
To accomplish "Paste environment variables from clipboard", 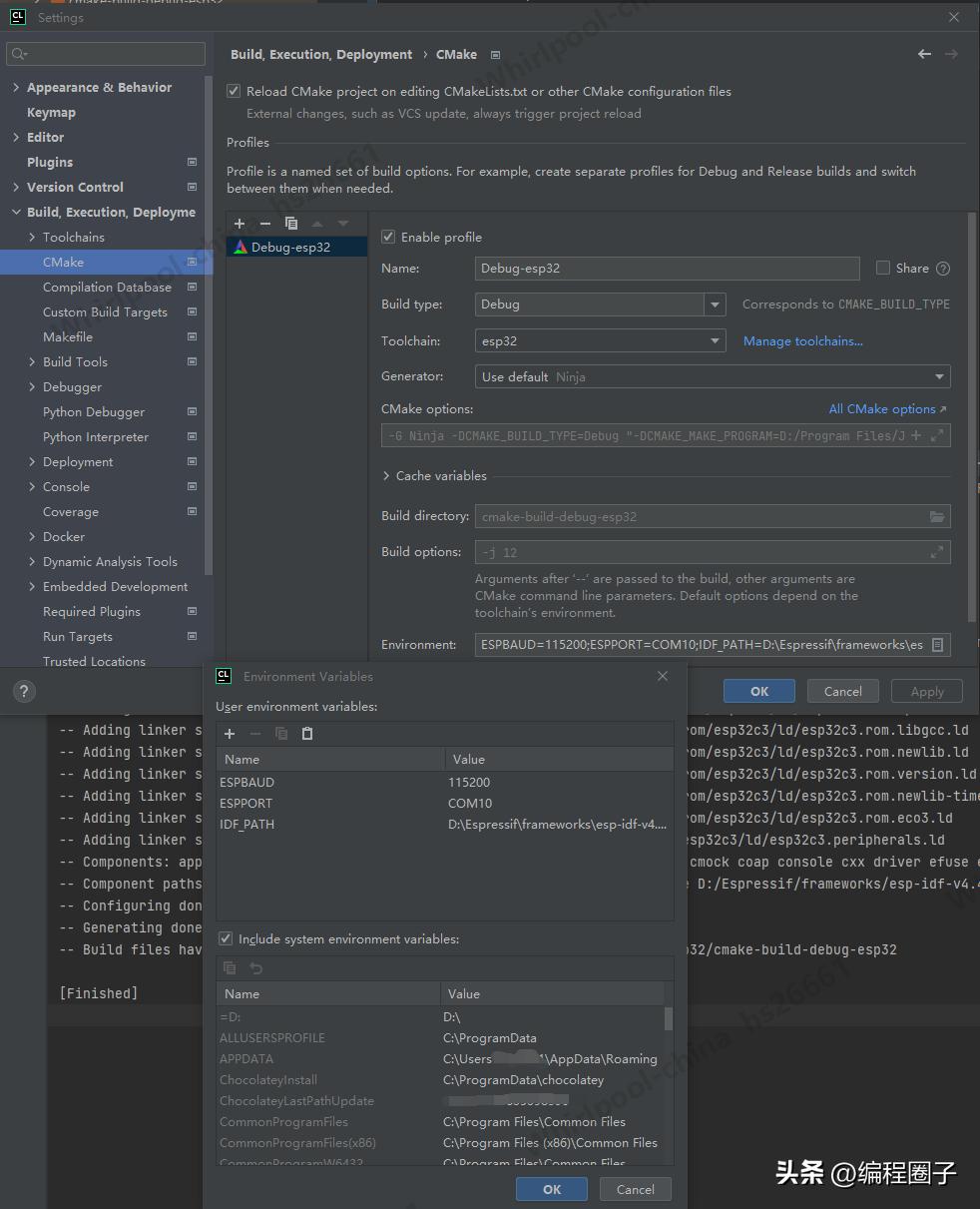I will [x=306, y=734].
